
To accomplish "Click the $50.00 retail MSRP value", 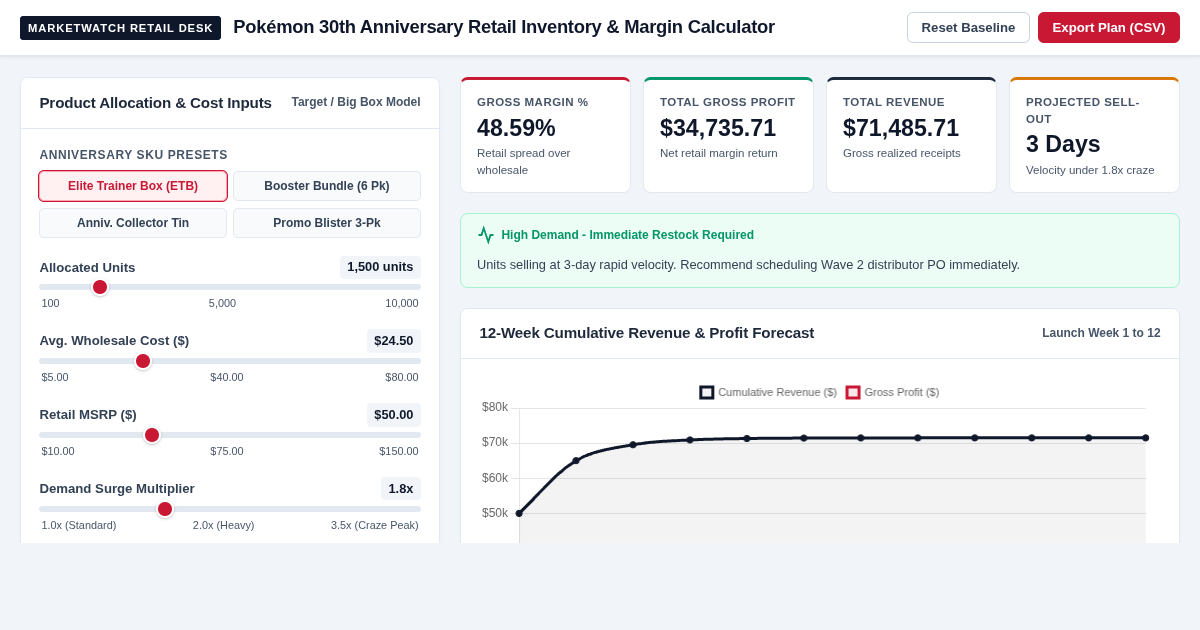I will point(394,415).
